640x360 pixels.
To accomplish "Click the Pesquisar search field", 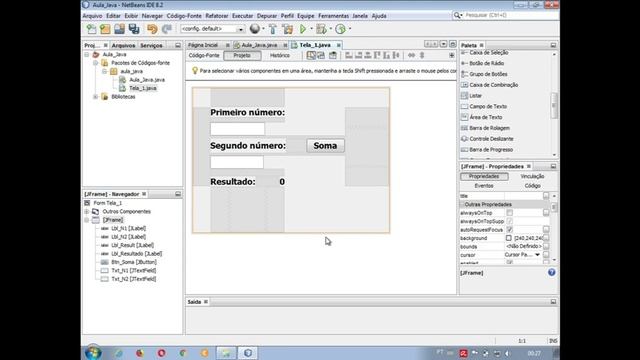I will pos(511,15).
